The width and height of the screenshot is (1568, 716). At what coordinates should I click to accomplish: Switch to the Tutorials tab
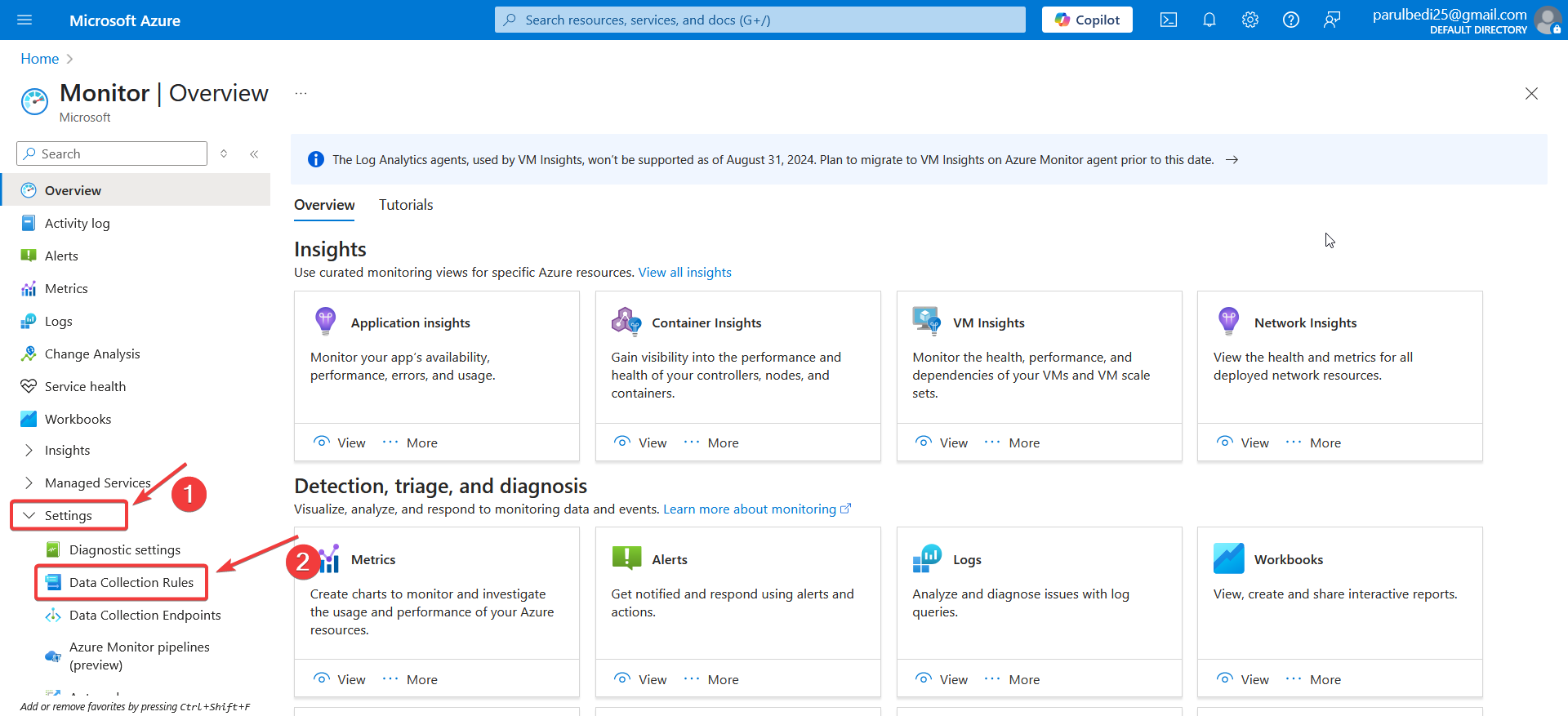tap(406, 205)
